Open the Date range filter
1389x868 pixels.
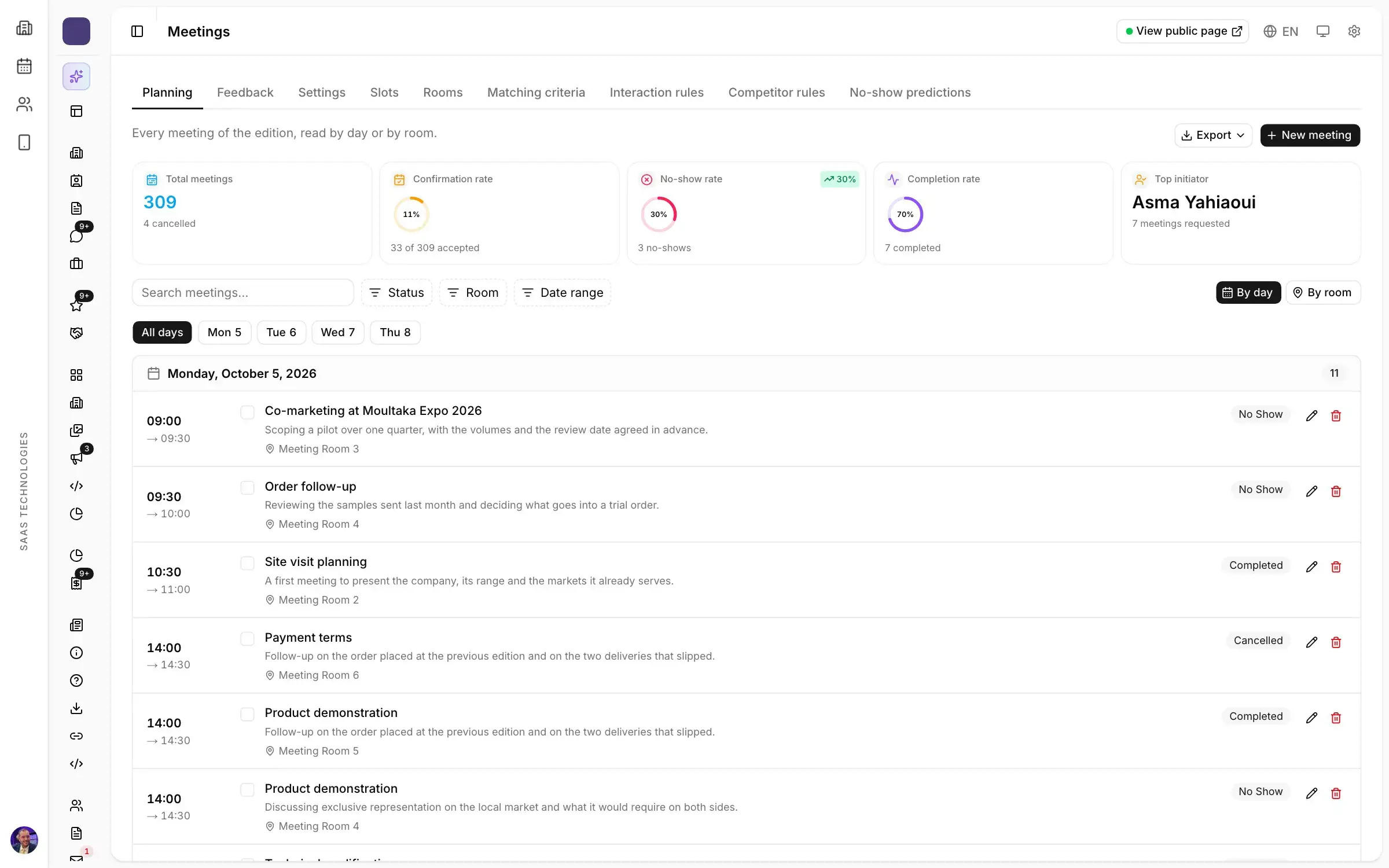563,293
